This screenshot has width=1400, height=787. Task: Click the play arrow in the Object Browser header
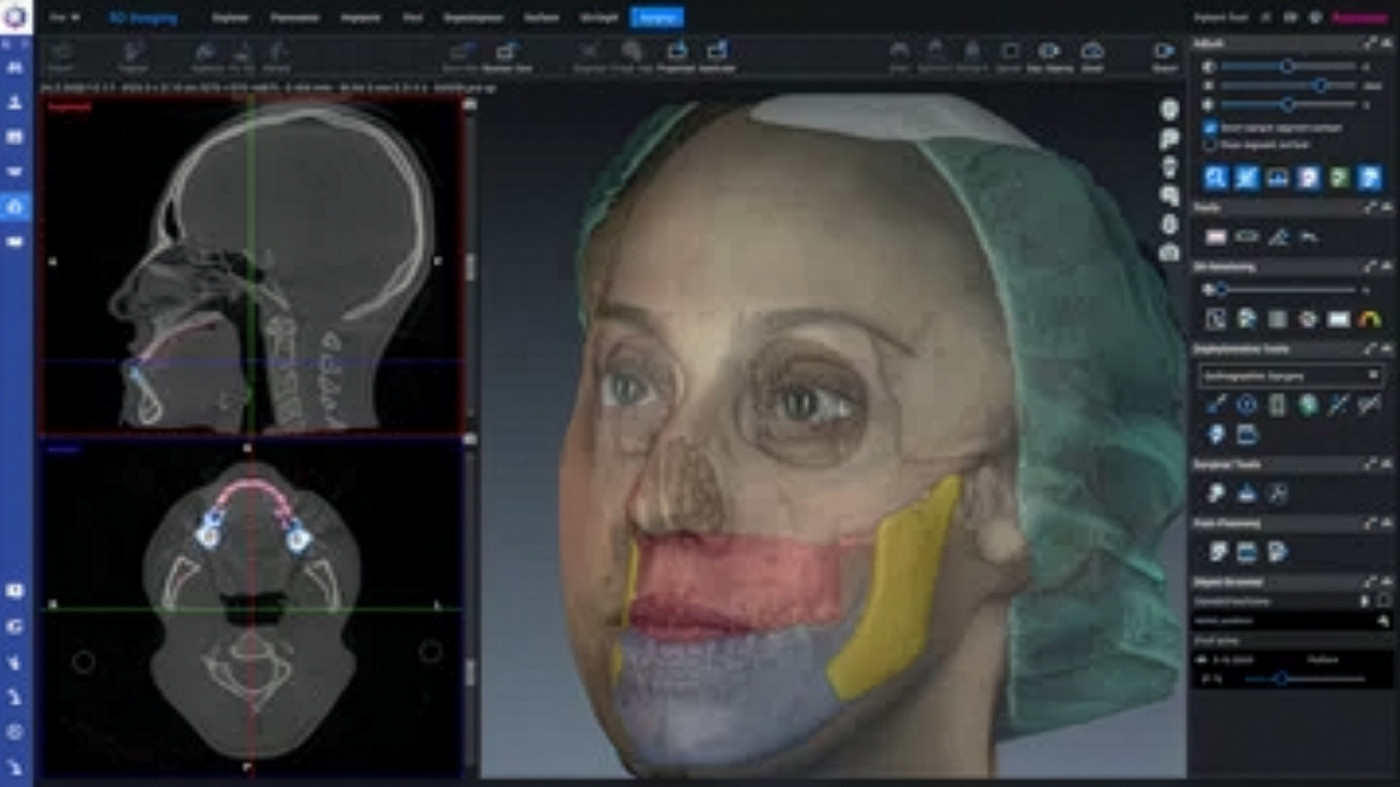click(x=1365, y=601)
